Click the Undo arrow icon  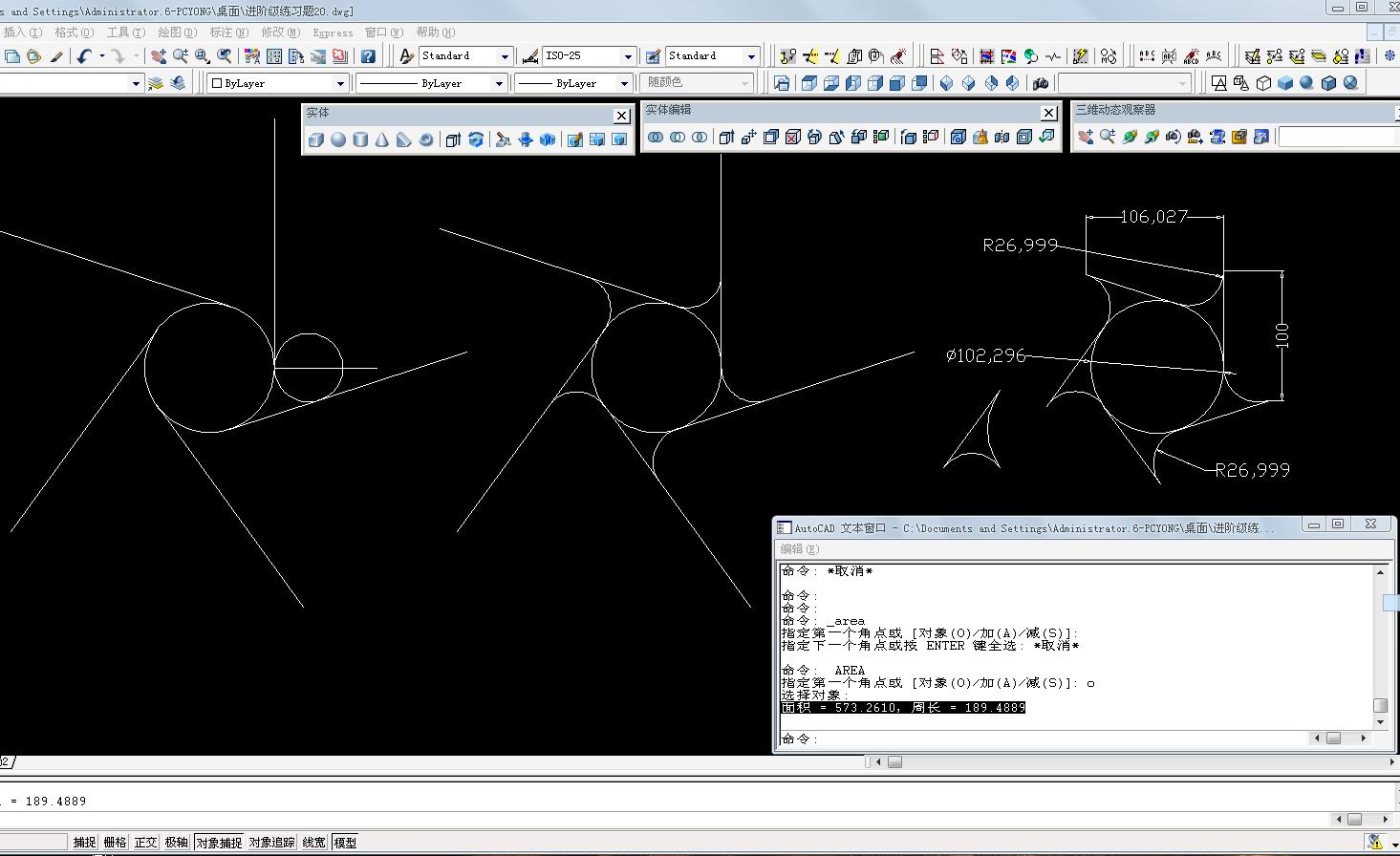pyautogui.click(x=84, y=56)
